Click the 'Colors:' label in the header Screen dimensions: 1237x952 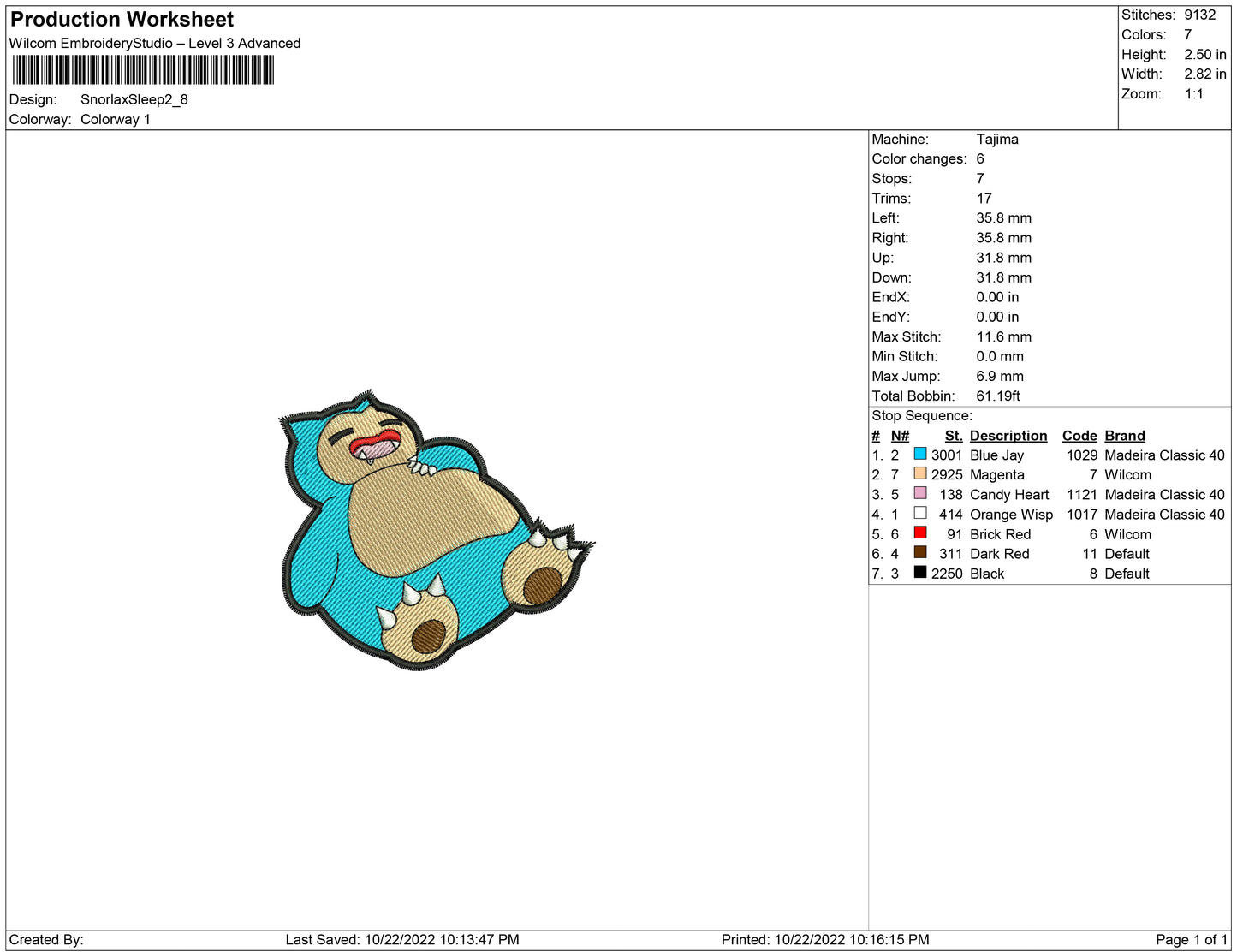tap(1144, 34)
